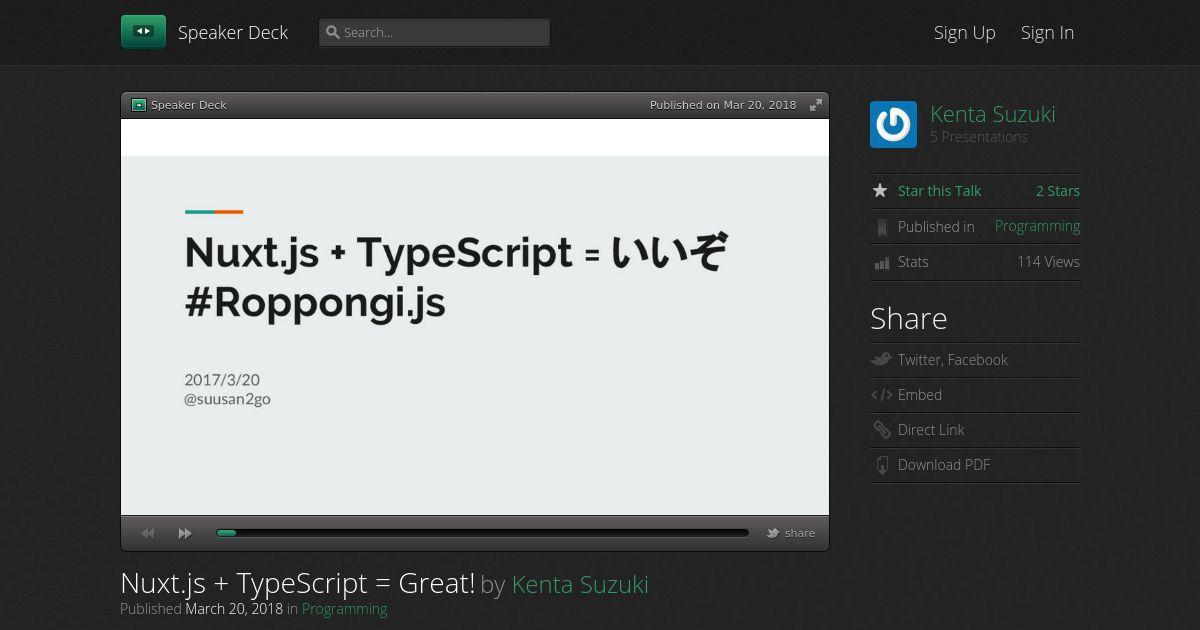
Task: Click the green Speaker Deck logo icon
Action: click(143, 32)
